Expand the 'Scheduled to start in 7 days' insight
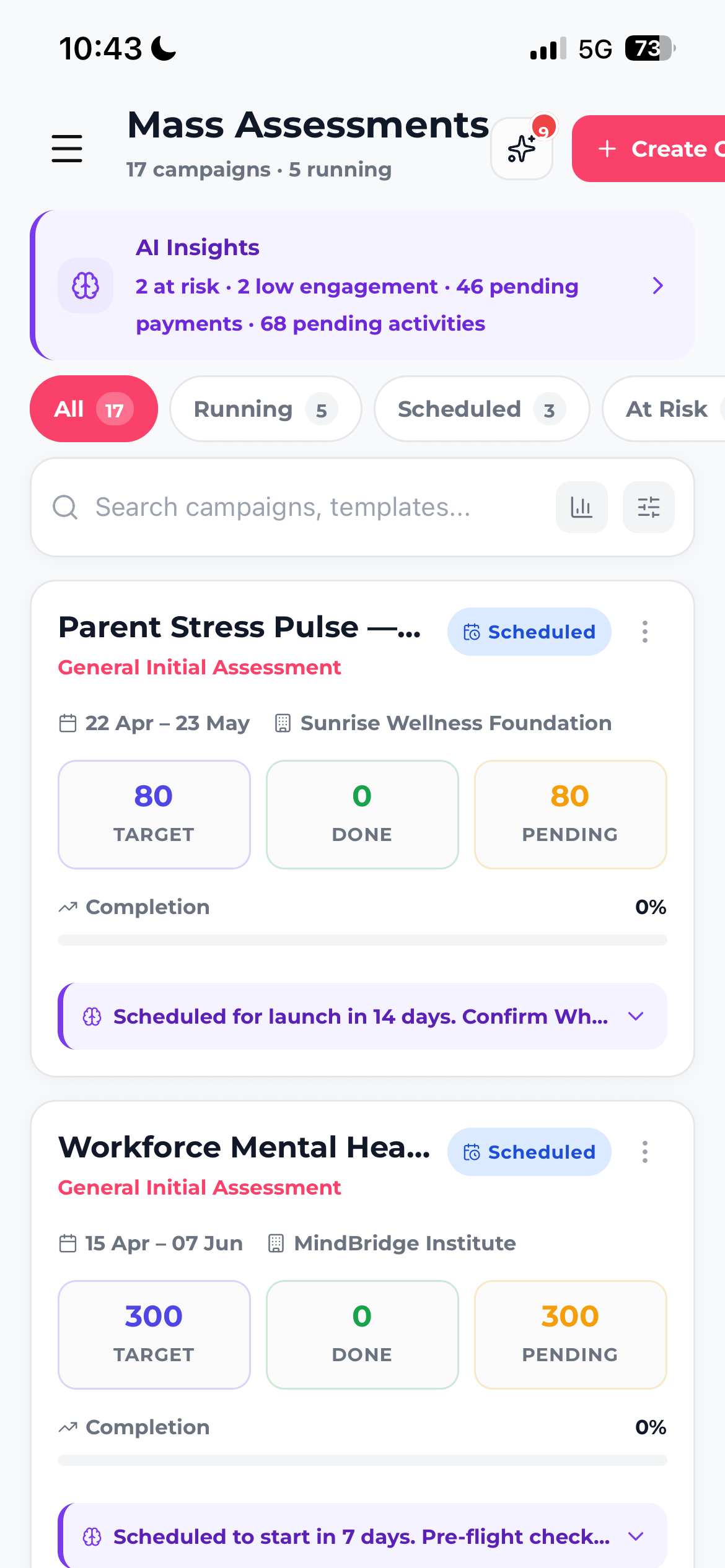The height and width of the screenshot is (1568, 725). click(636, 1536)
